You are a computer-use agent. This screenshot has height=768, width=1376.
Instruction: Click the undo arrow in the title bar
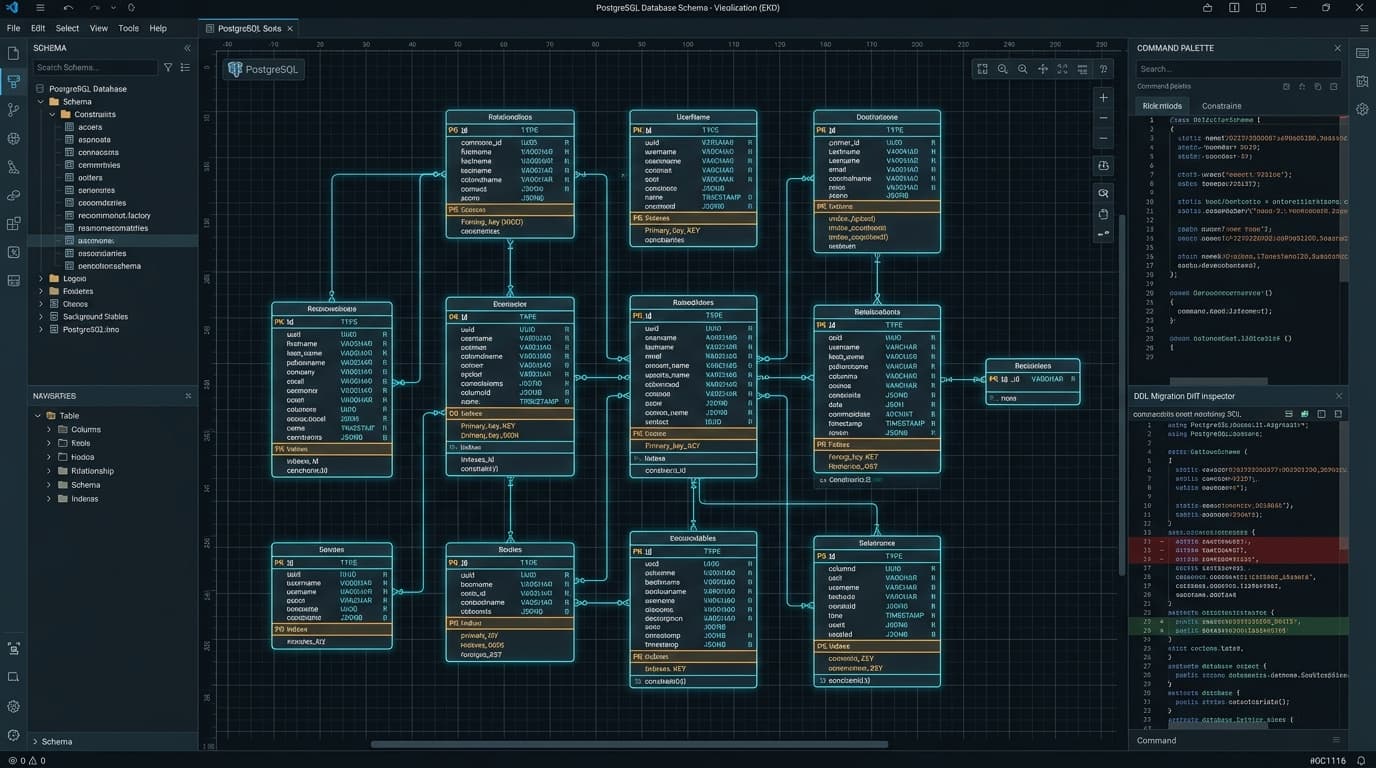tap(68, 8)
